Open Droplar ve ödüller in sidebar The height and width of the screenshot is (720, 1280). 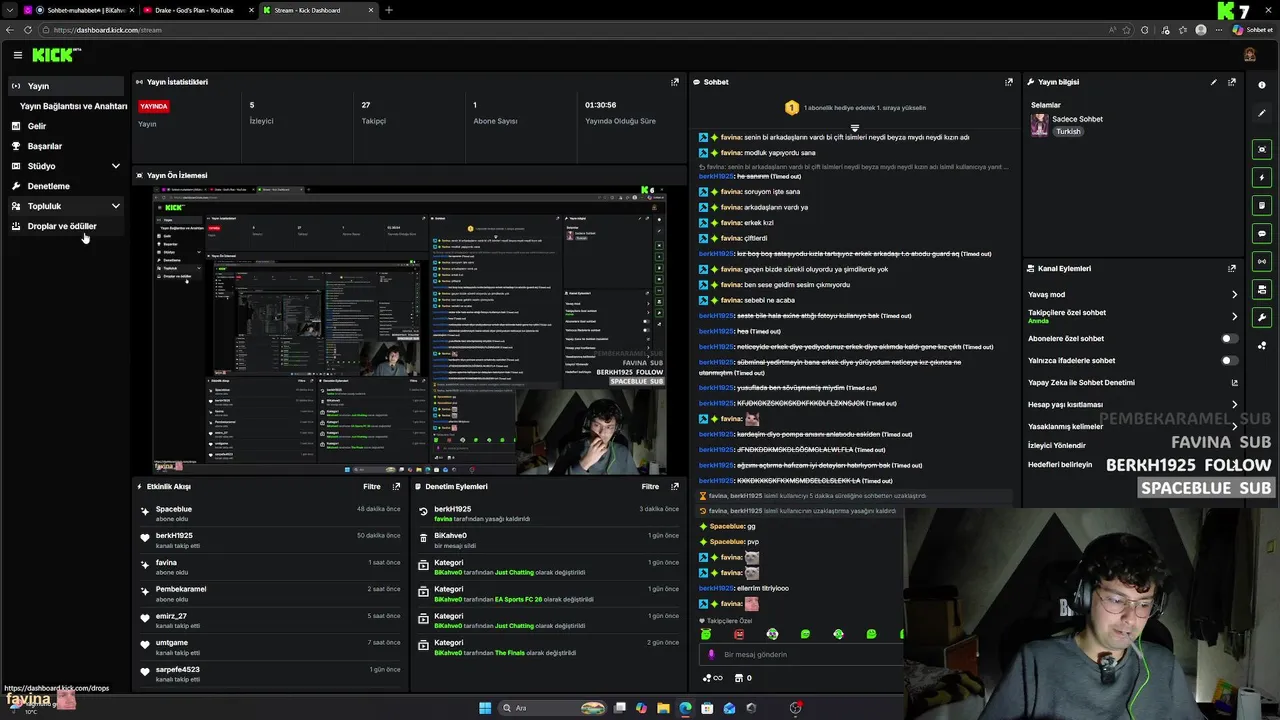[x=66, y=226]
